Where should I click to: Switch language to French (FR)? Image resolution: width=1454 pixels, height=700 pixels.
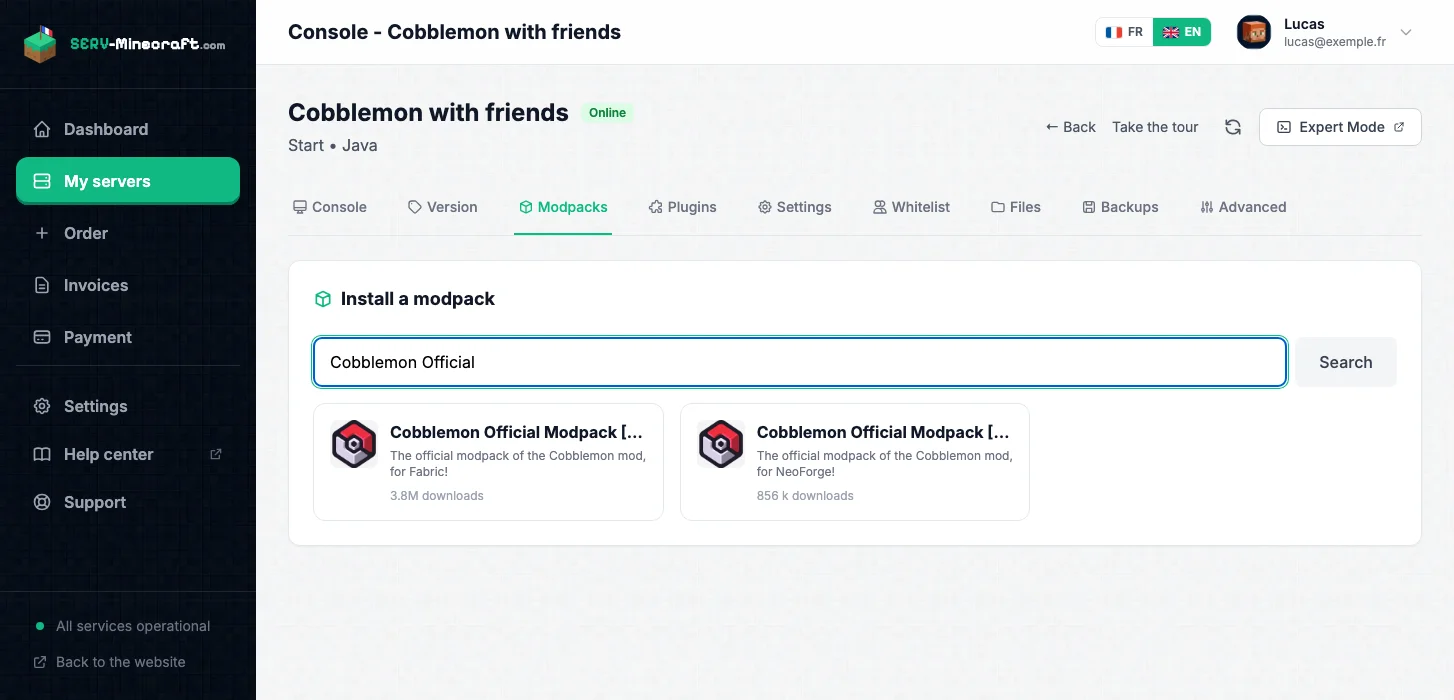point(1124,32)
